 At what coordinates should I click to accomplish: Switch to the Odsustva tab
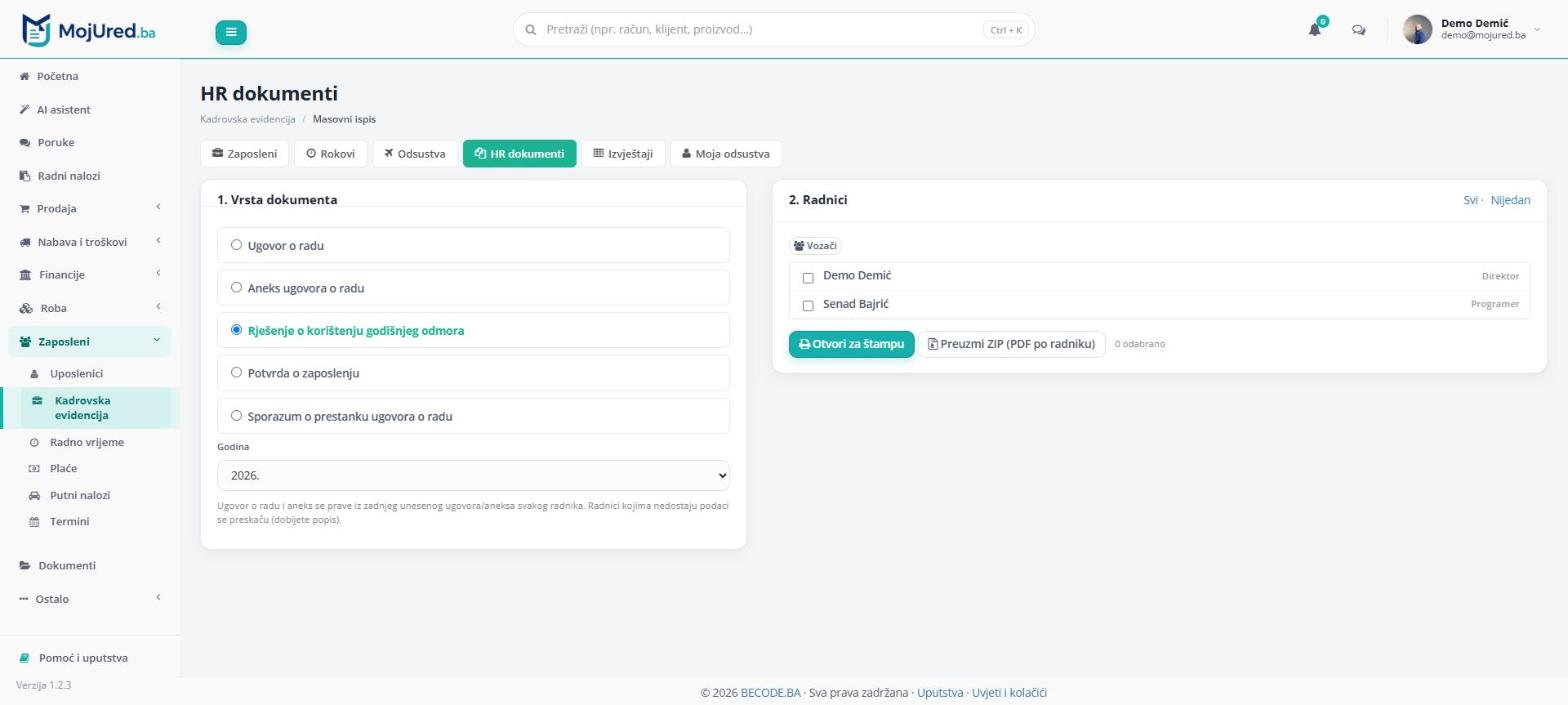click(415, 154)
